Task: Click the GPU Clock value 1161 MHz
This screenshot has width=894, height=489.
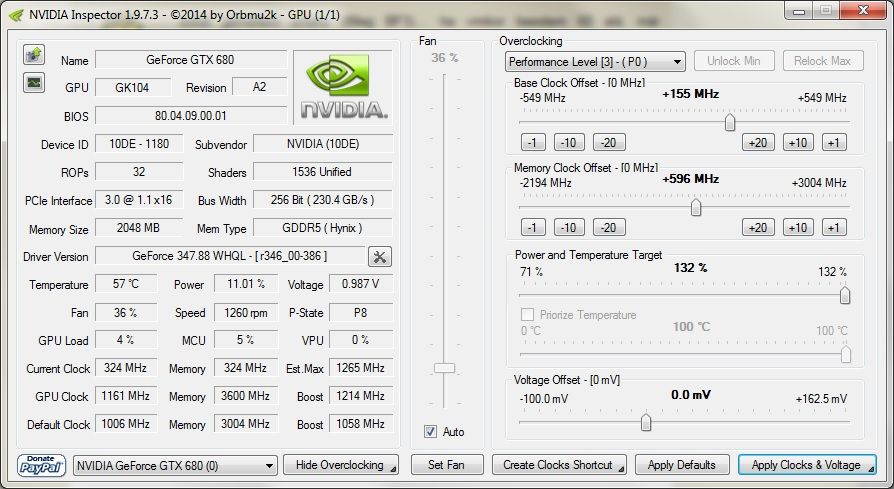Action: [x=126, y=396]
